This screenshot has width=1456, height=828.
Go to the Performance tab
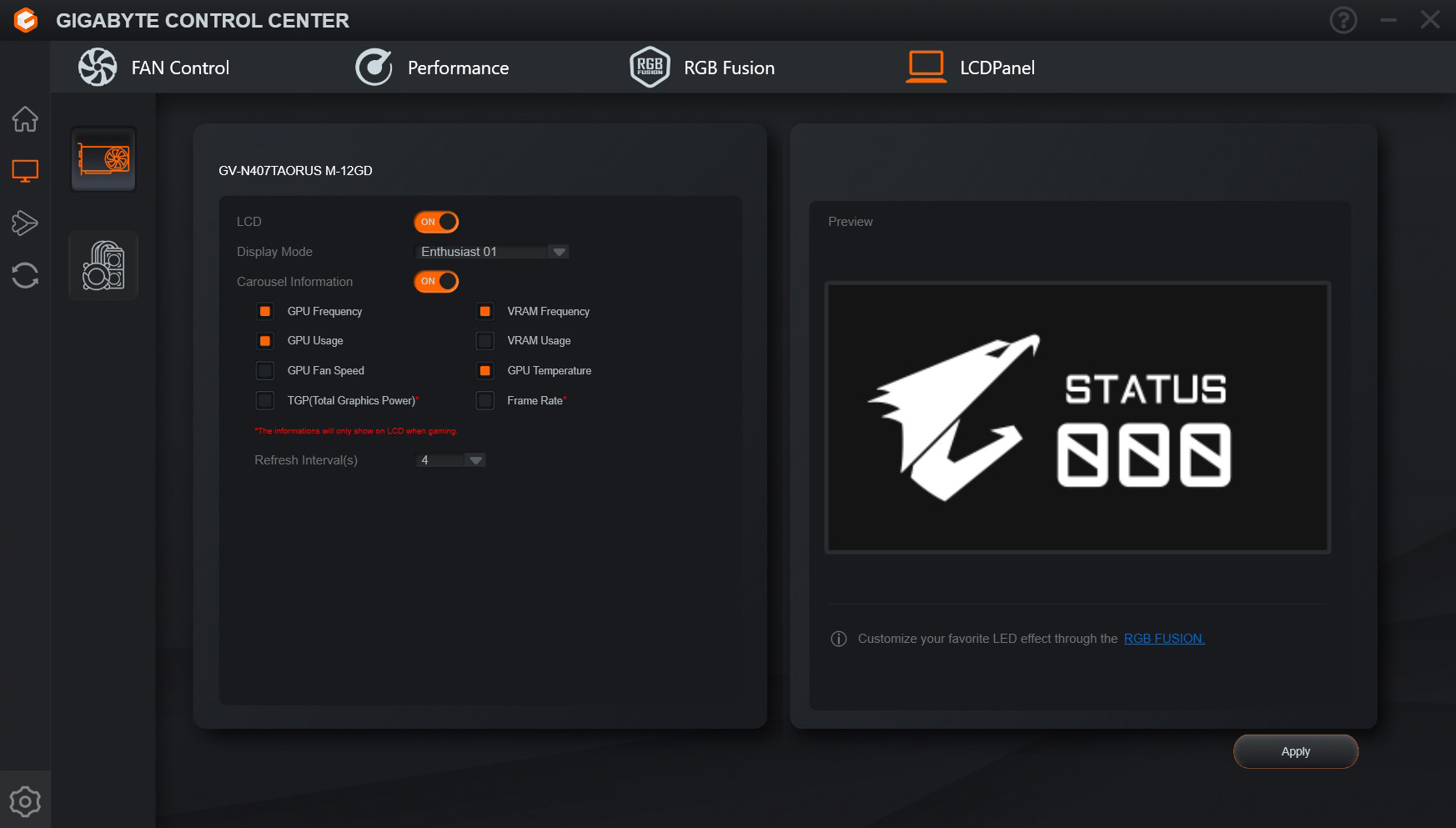[433, 68]
